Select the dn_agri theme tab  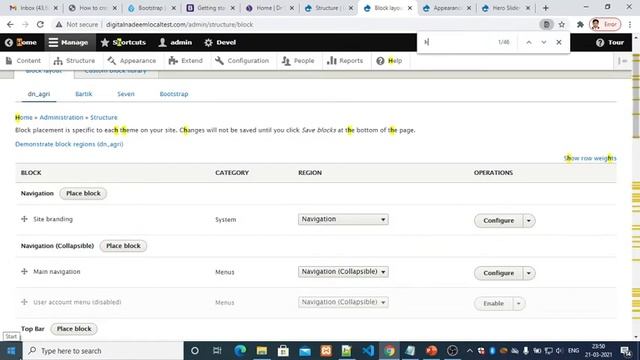(x=39, y=94)
